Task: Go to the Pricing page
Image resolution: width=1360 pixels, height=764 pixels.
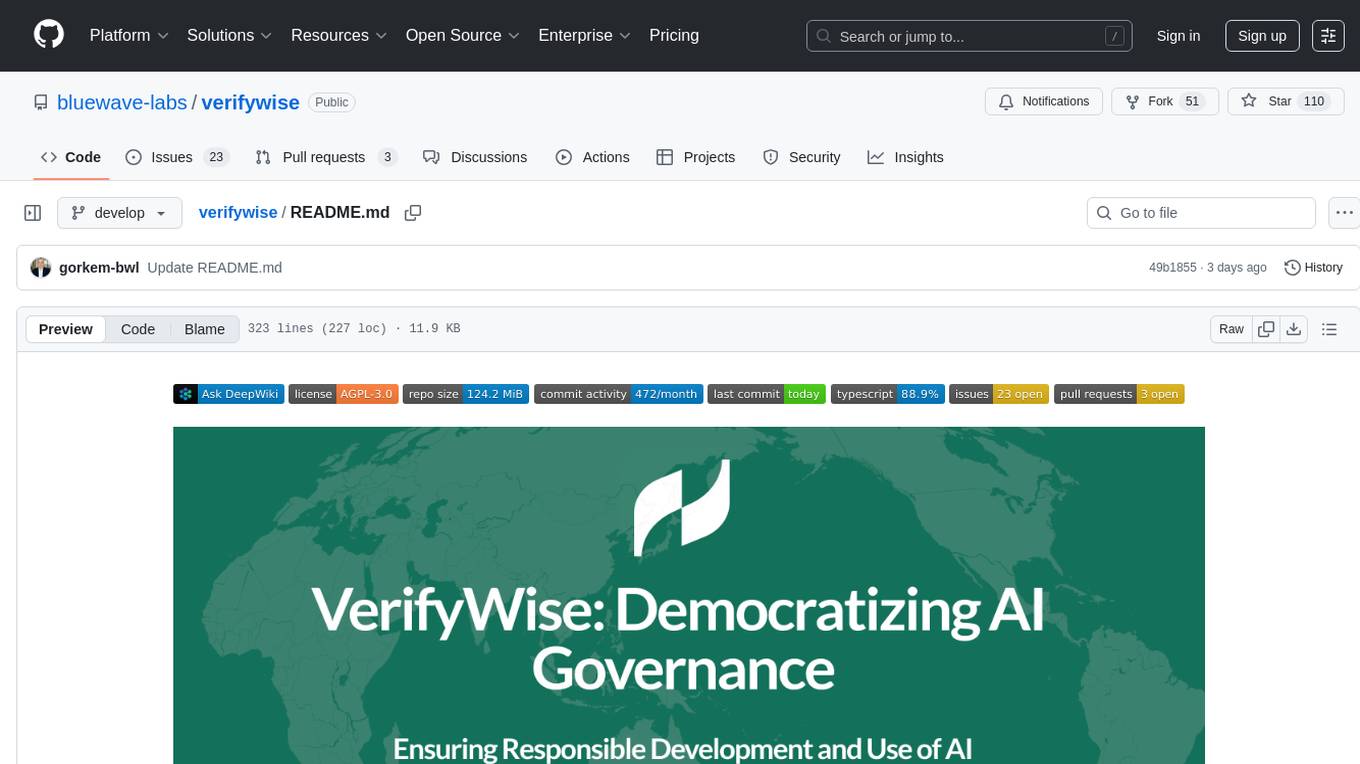Action: point(674,35)
